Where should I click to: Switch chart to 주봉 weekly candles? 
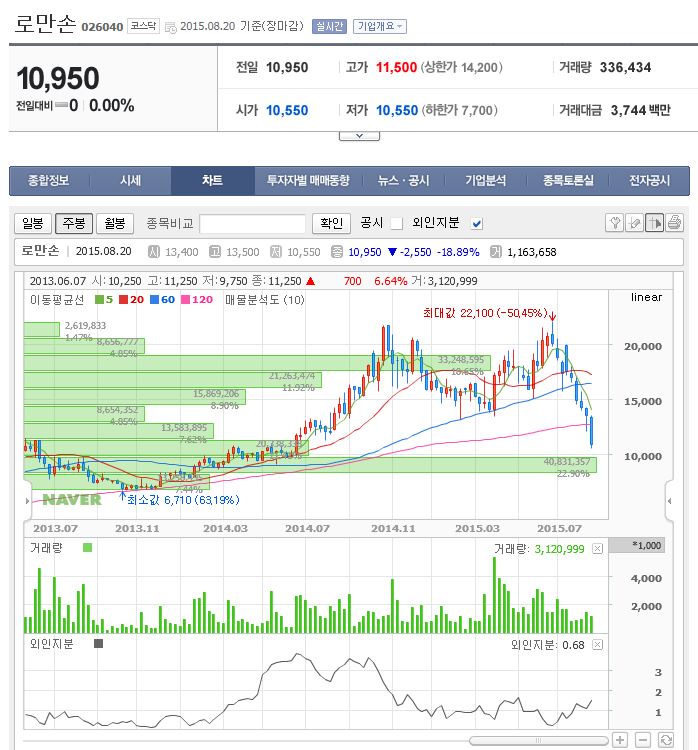pos(74,223)
